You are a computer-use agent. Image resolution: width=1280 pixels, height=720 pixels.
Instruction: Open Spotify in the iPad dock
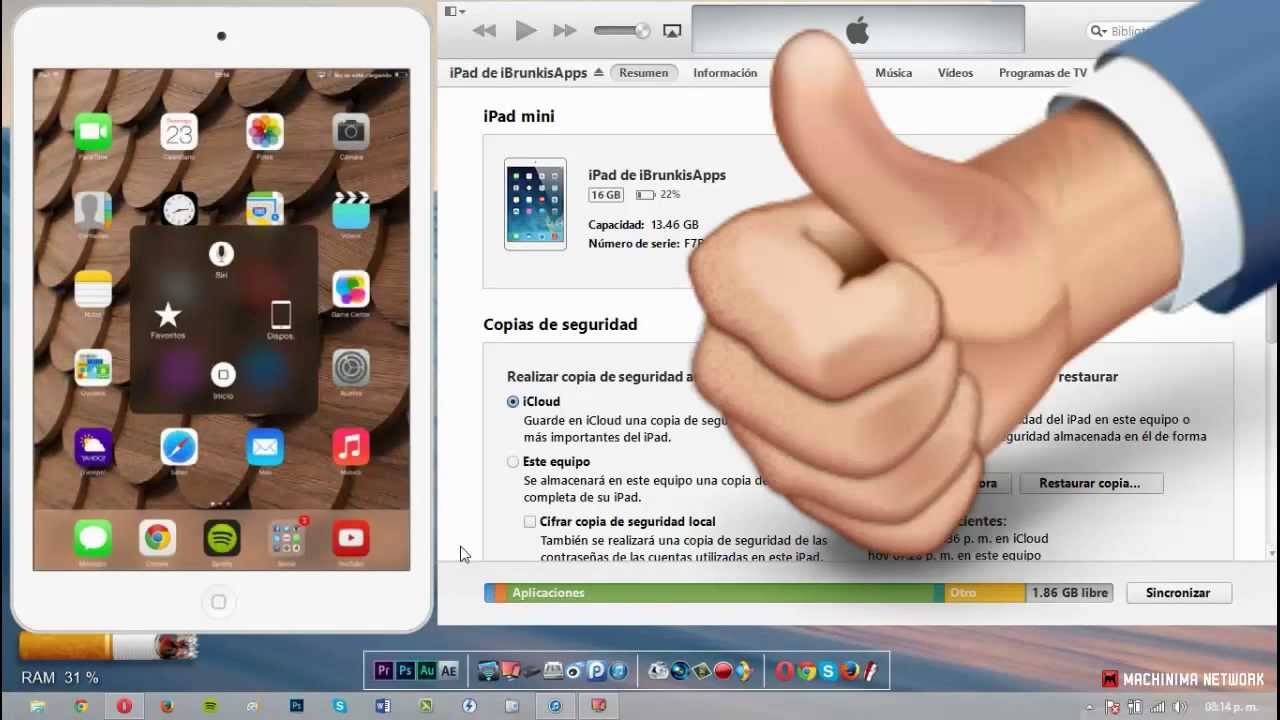pyautogui.click(x=222, y=538)
